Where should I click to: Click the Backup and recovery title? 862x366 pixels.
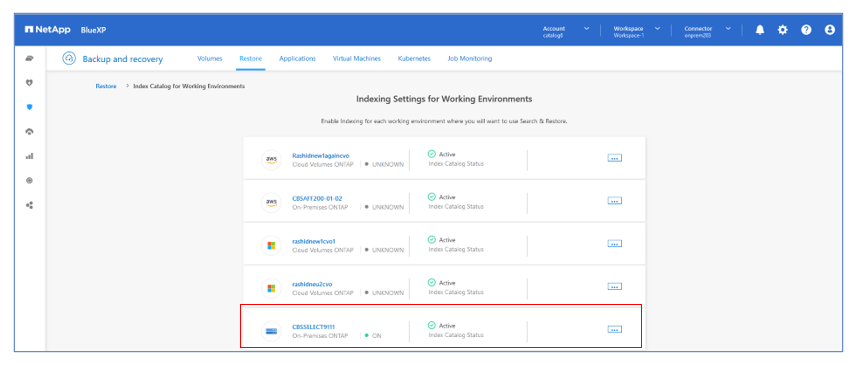(x=123, y=59)
